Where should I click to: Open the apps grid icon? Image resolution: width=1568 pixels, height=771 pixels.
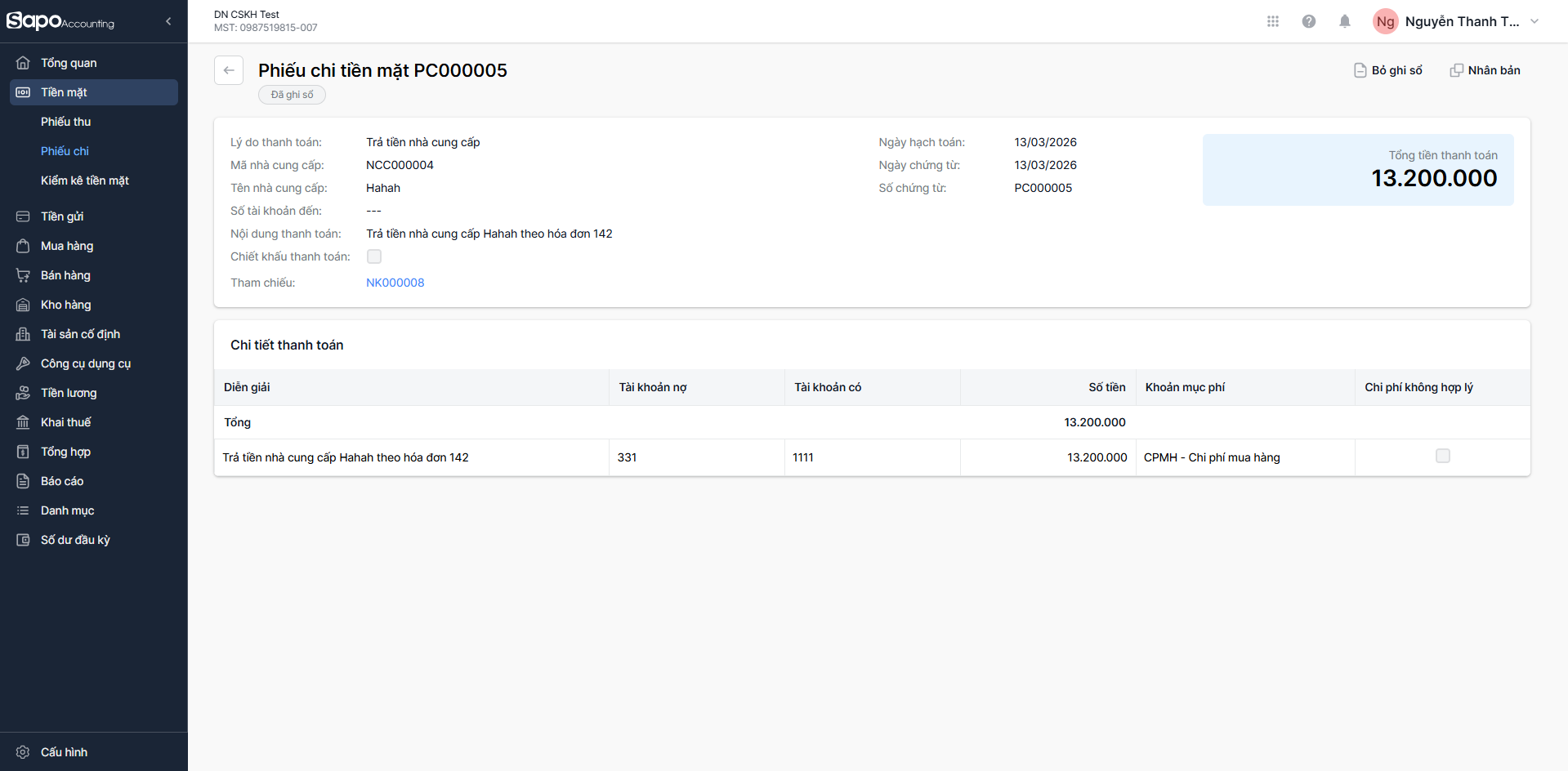click(1272, 21)
